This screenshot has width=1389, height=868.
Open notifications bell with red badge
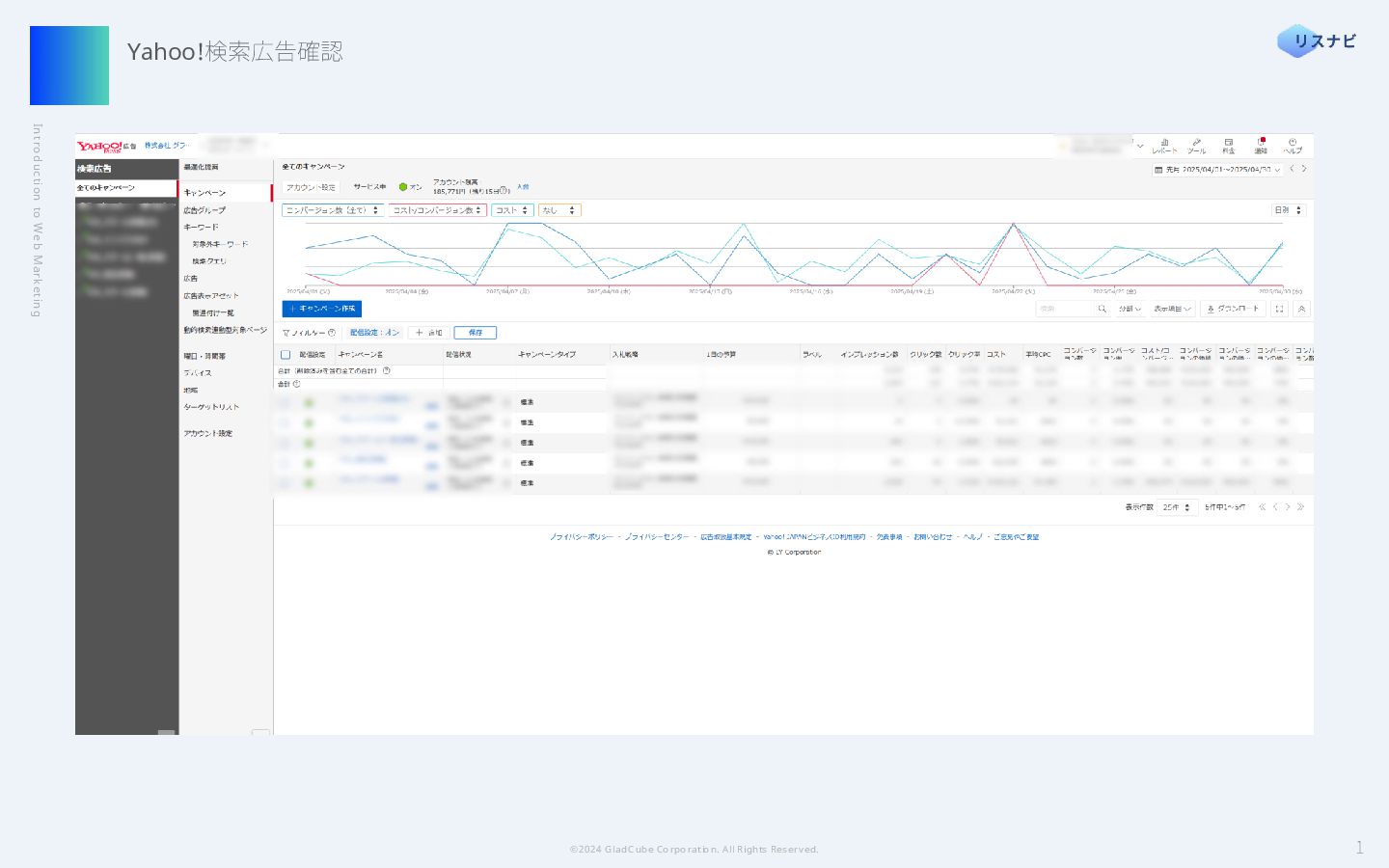click(x=1261, y=146)
